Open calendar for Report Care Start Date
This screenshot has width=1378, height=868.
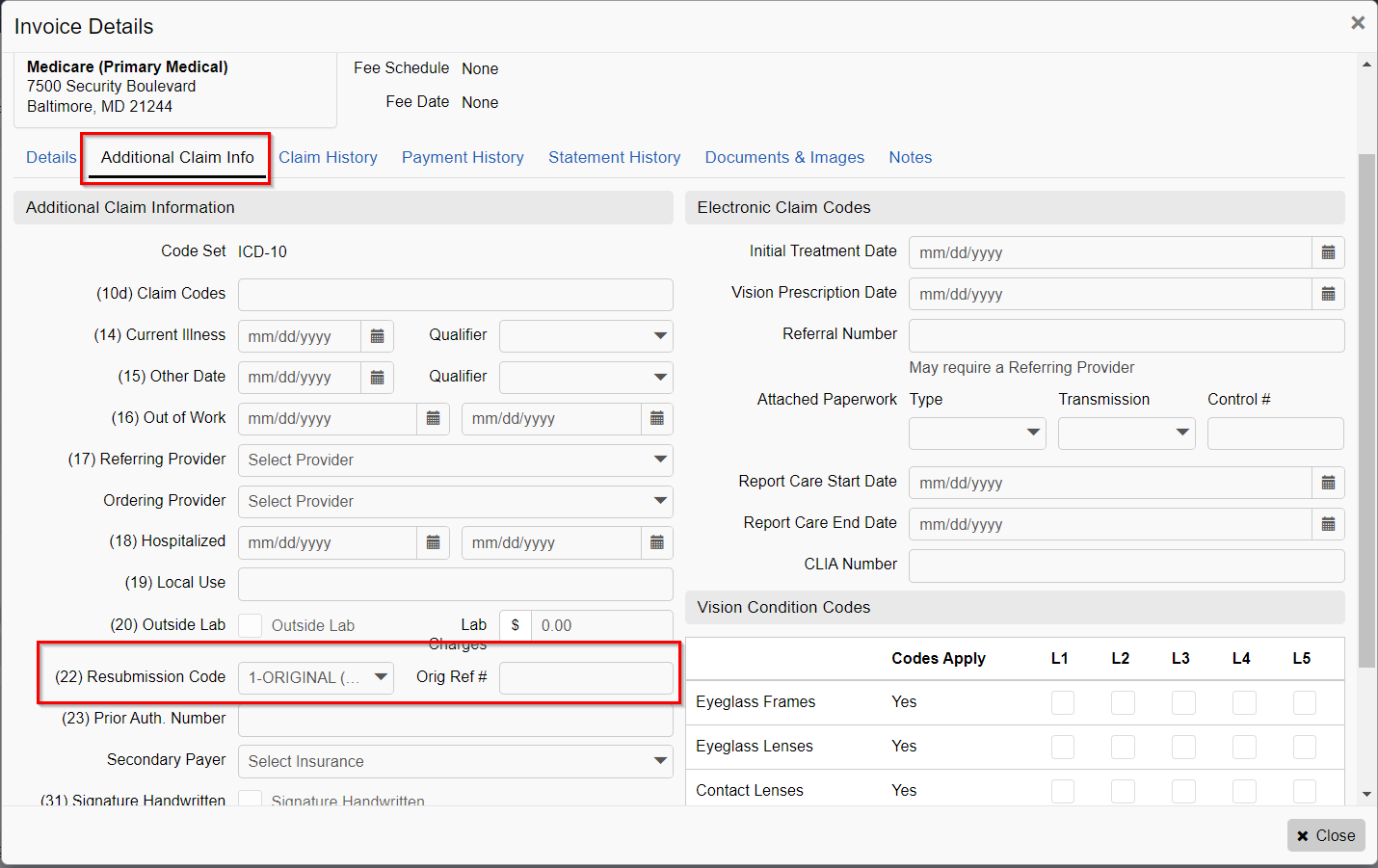(1328, 483)
